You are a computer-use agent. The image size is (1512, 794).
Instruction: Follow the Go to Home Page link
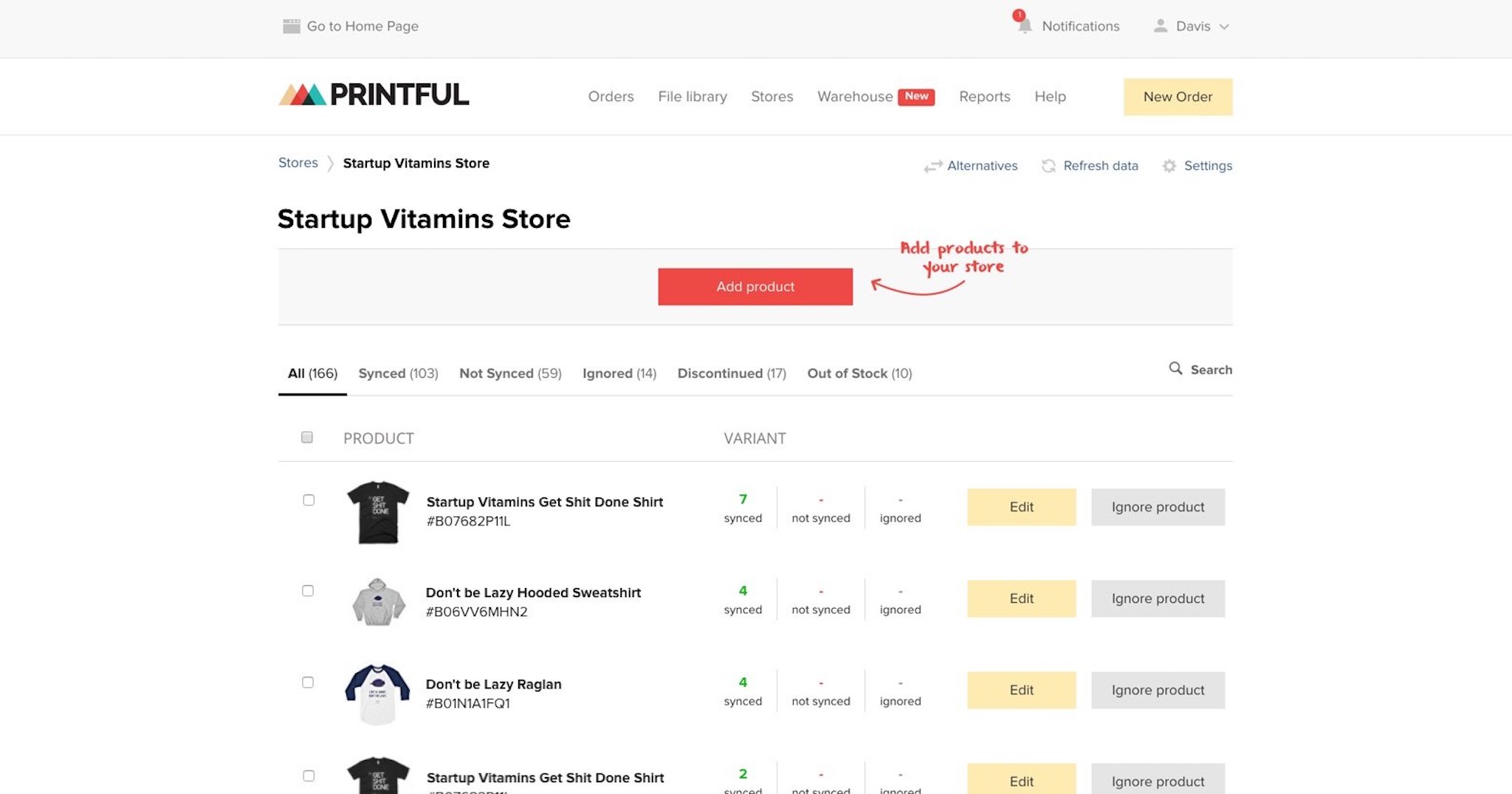[362, 26]
